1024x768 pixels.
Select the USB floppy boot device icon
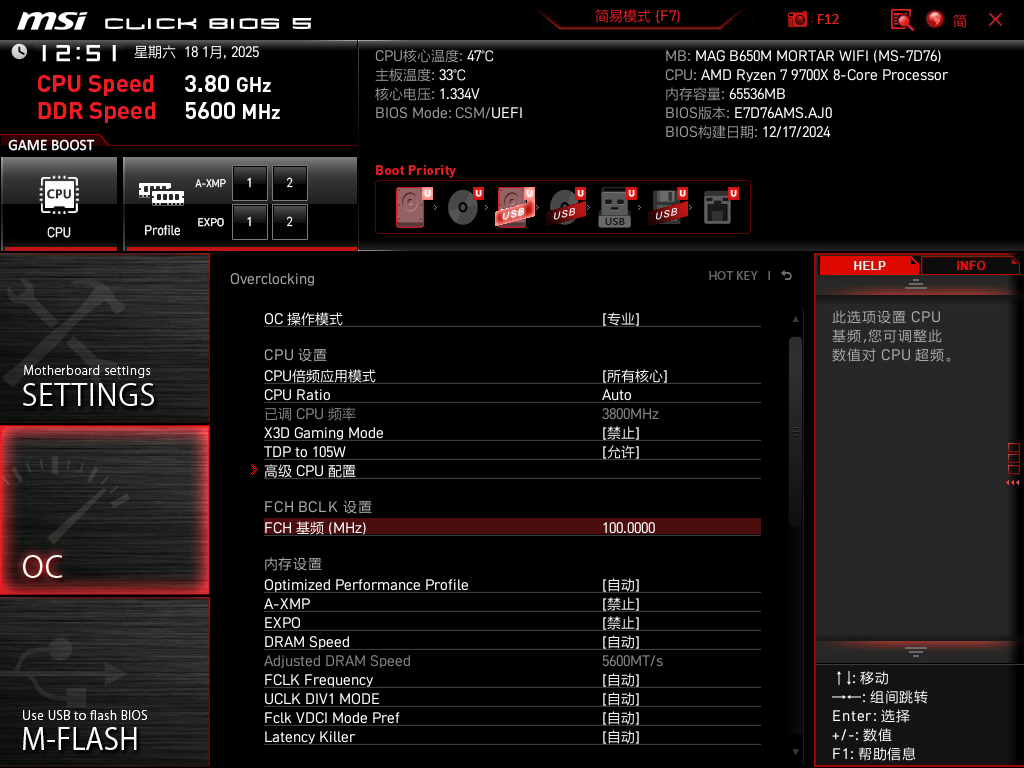(667, 207)
